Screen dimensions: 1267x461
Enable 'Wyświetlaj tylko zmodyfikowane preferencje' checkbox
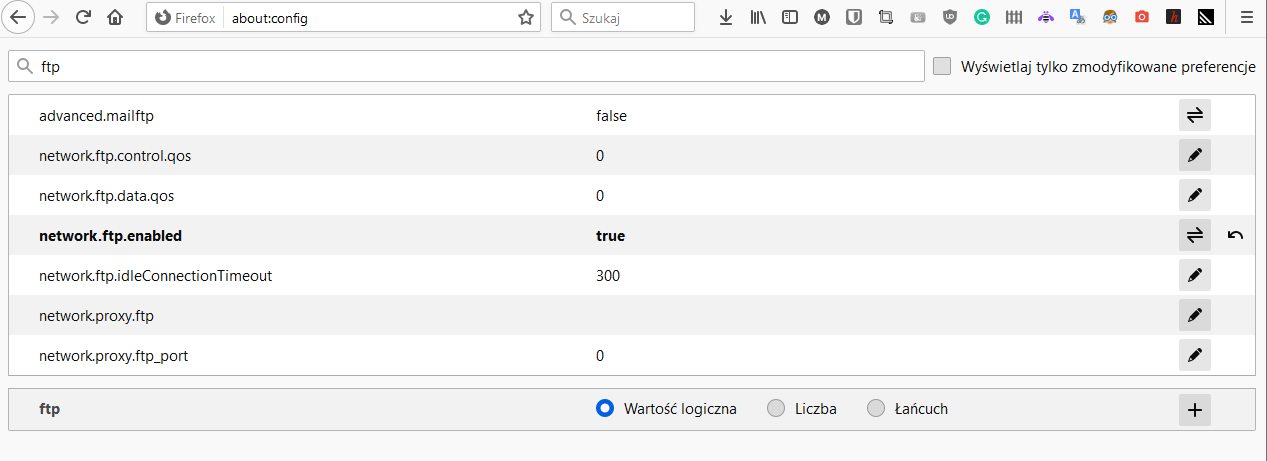942,66
